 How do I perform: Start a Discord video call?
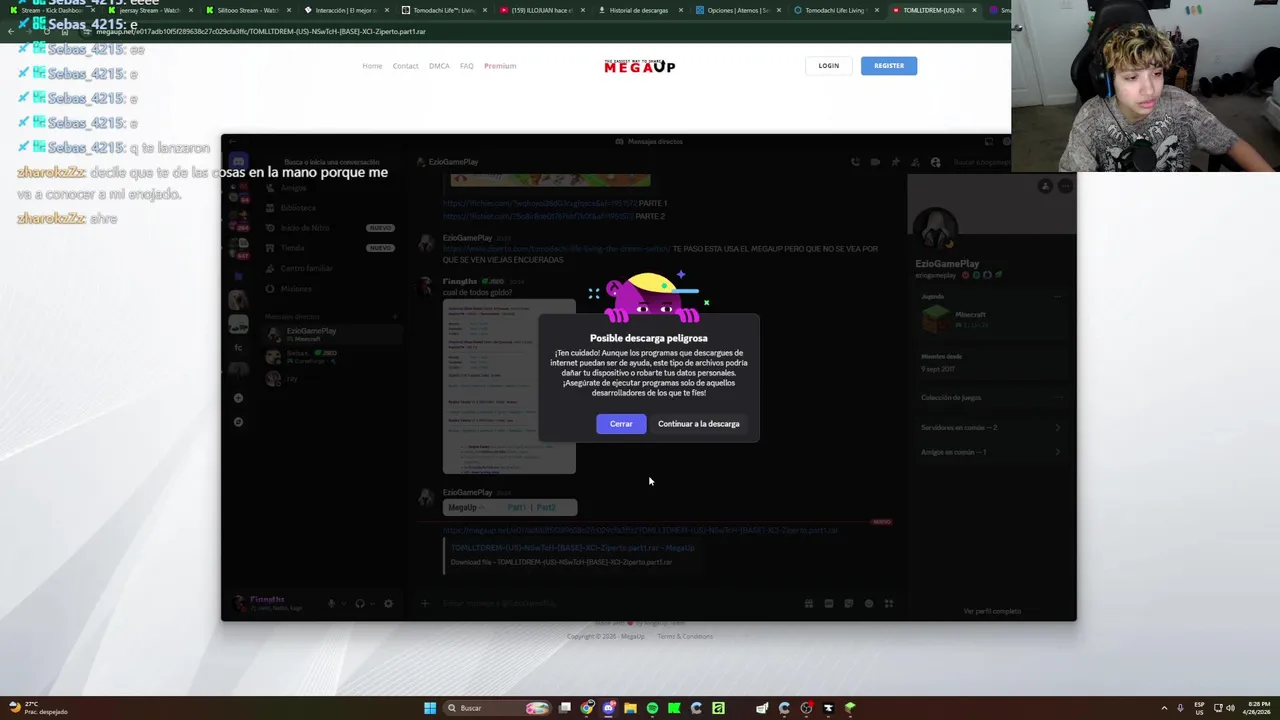(x=875, y=162)
